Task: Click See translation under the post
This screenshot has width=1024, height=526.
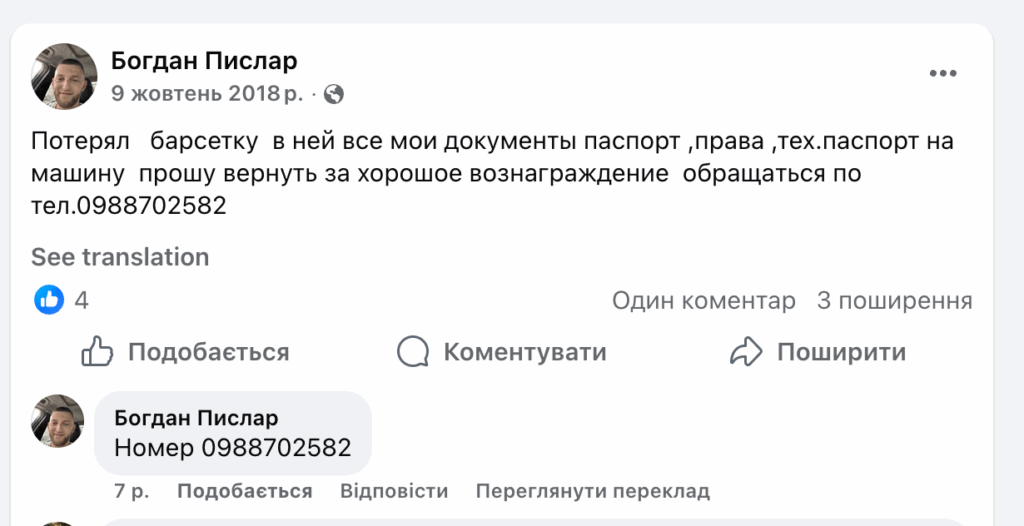Action: 120,257
